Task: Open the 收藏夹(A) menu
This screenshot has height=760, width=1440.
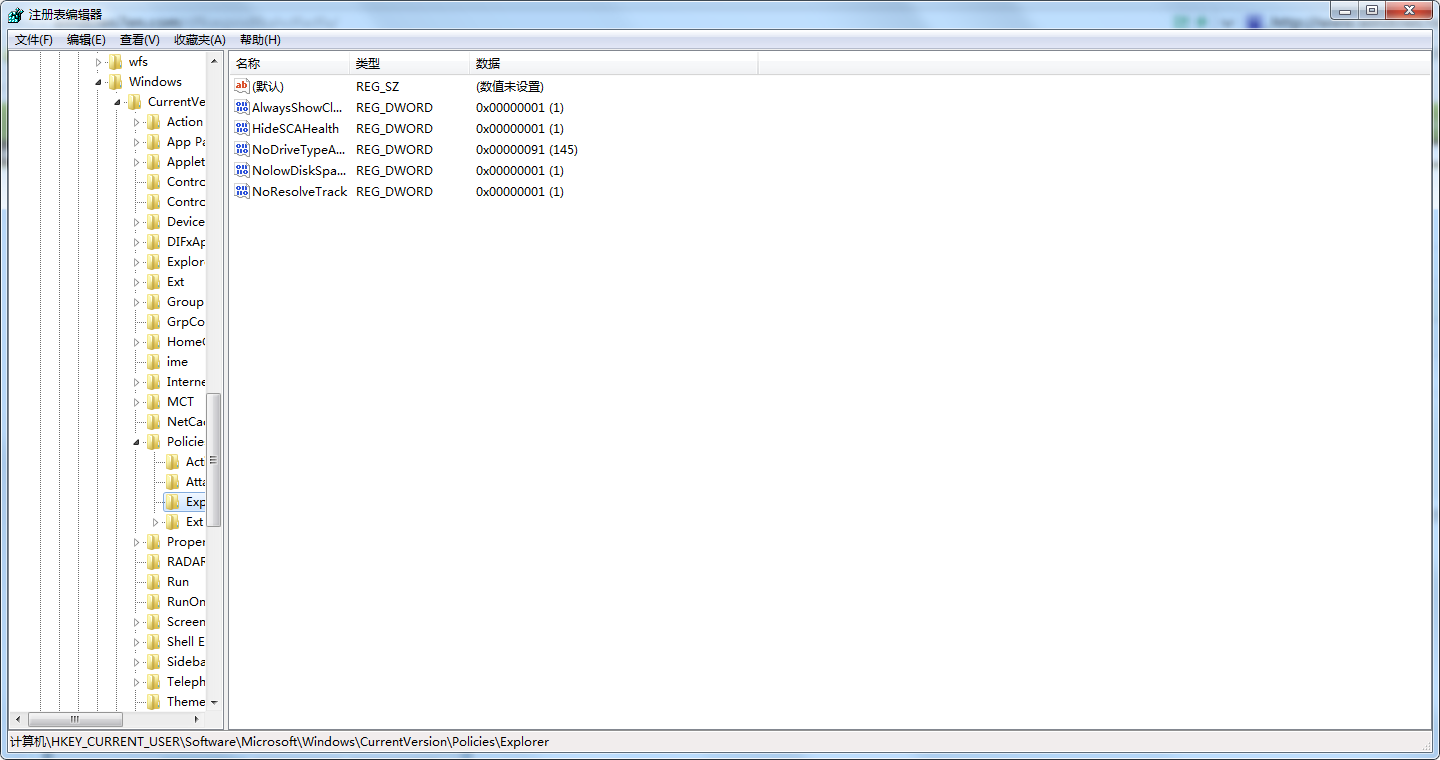Action: (200, 40)
